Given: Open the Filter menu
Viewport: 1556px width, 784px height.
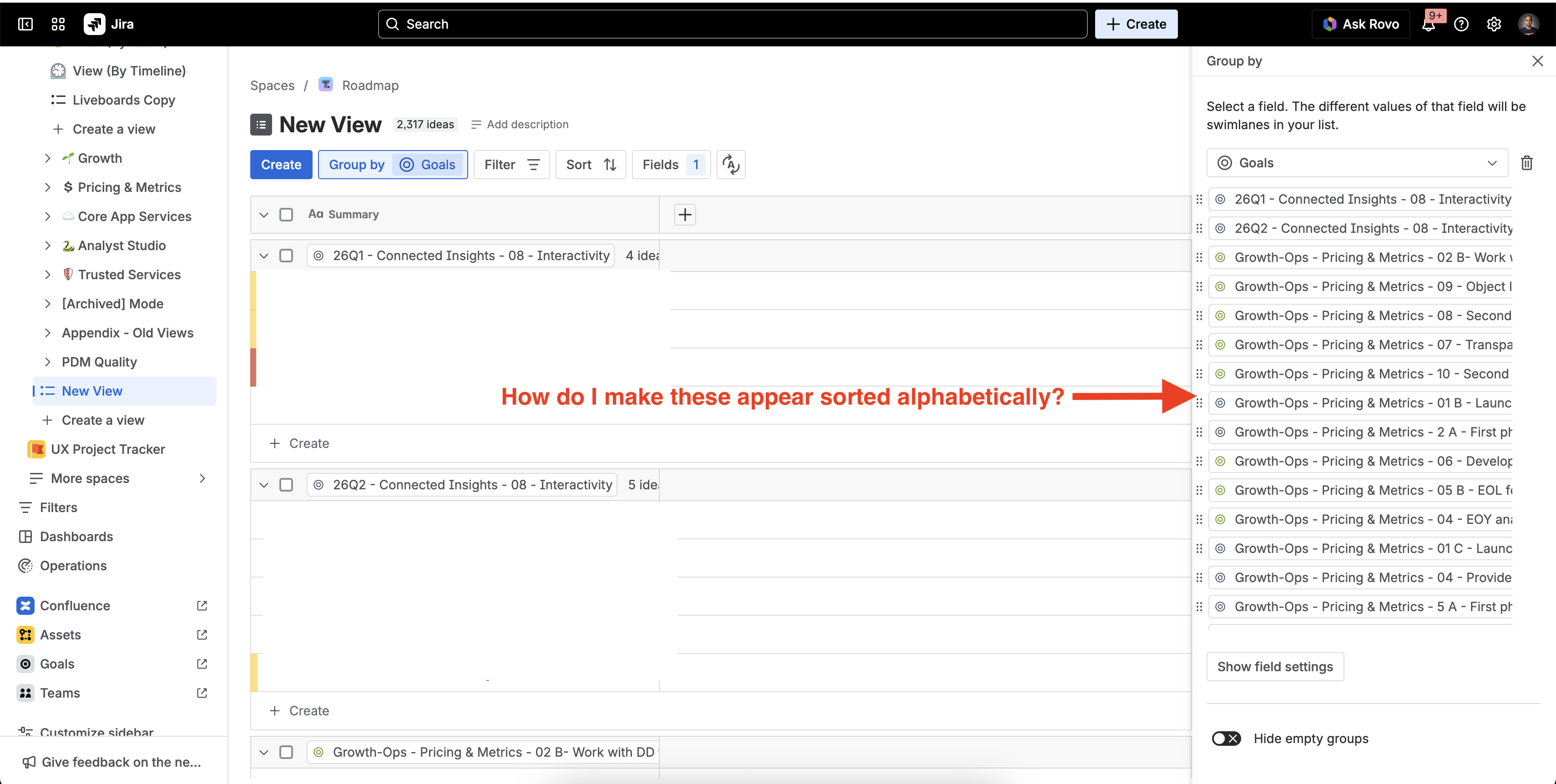Looking at the screenshot, I should [512, 165].
